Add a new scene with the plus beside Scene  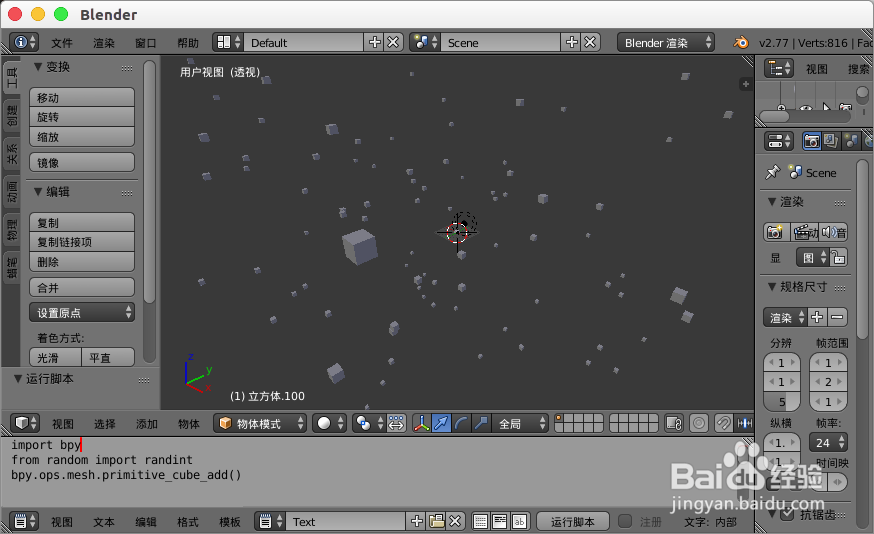[571, 42]
